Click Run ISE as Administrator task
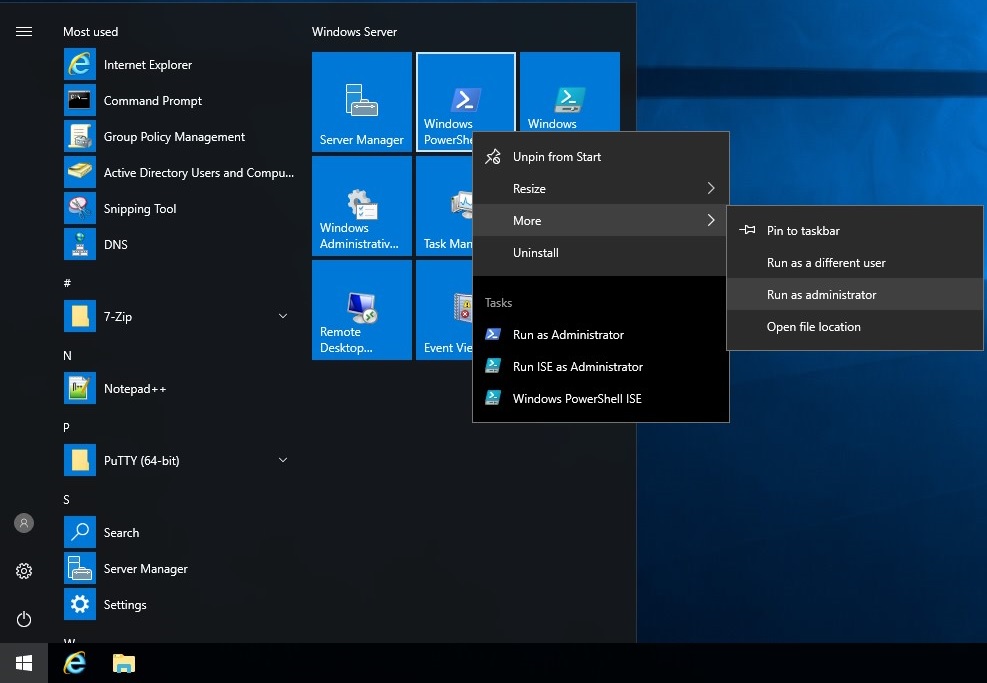Image resolution: width=987 pixels, height=683 pixels. (577, 367)
